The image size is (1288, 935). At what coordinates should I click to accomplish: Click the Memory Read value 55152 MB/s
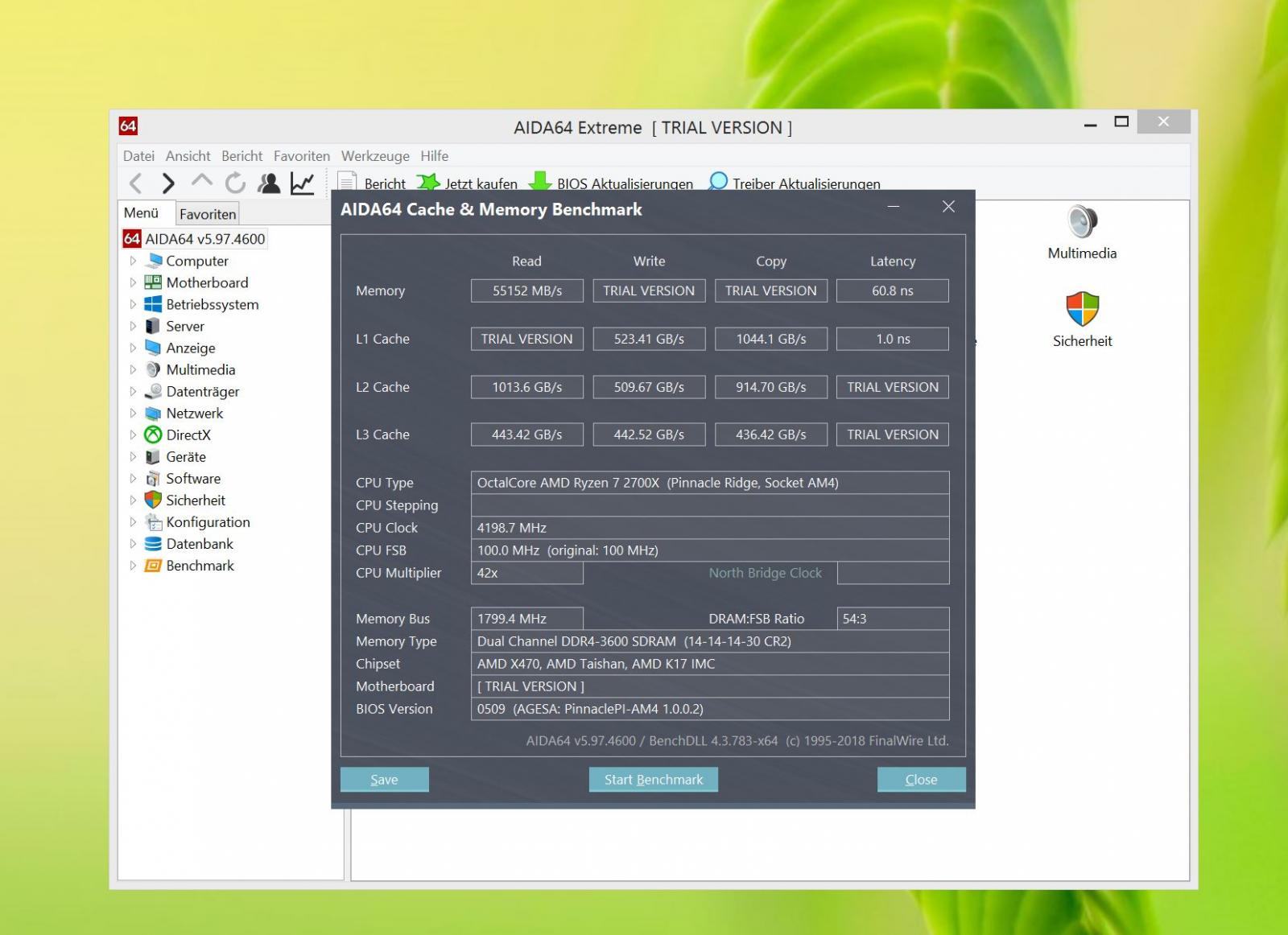point(527,290)
